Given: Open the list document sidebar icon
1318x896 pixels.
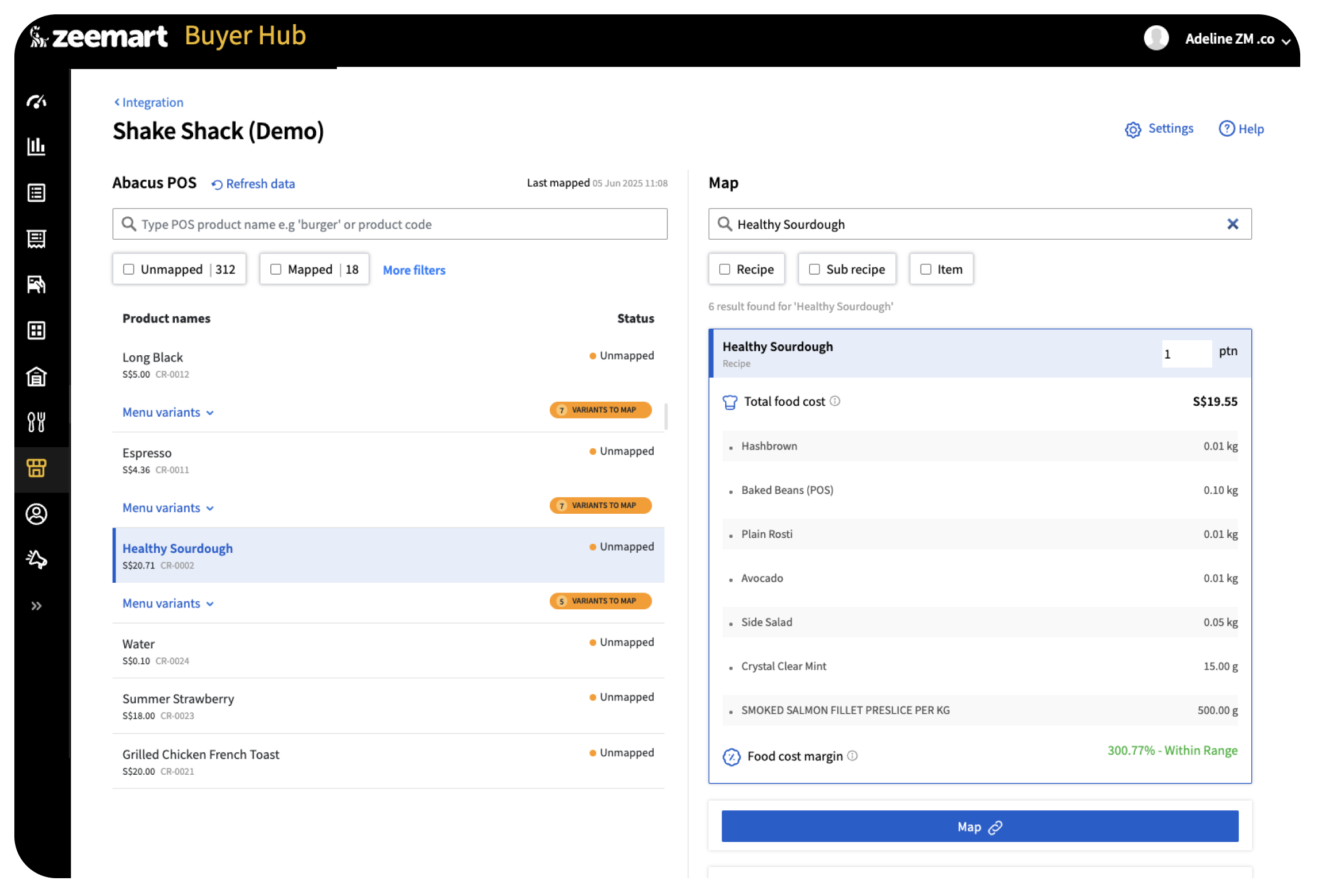Looking at the screenshot, I should coord(36,193).
